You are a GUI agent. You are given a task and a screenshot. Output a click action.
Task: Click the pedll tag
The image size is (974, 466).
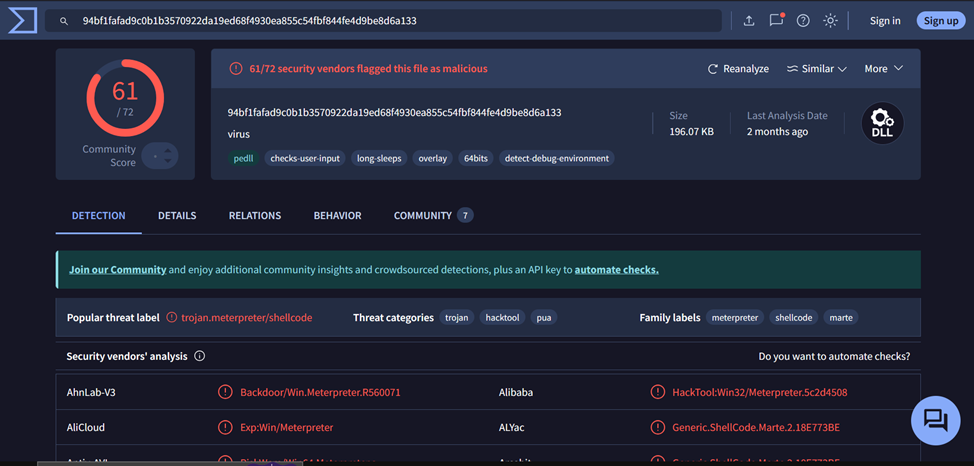click(244, 158)
